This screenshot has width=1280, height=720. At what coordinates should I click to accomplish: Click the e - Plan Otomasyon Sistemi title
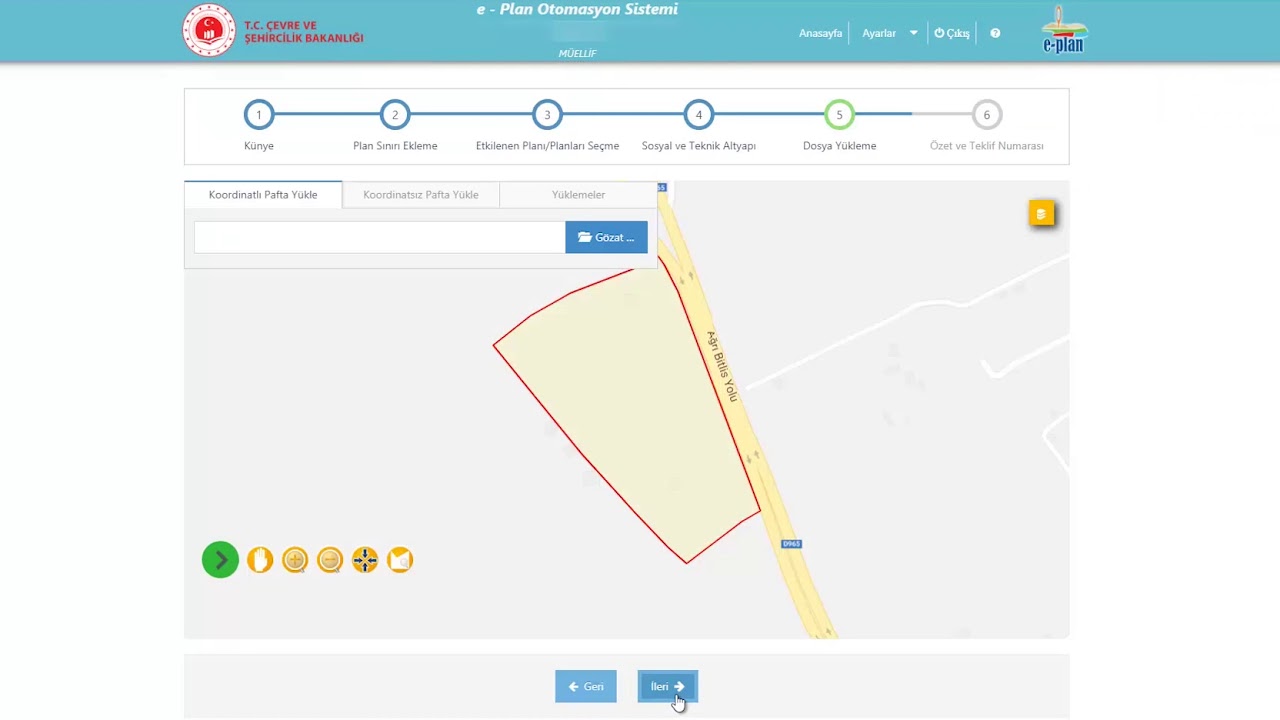577,10
